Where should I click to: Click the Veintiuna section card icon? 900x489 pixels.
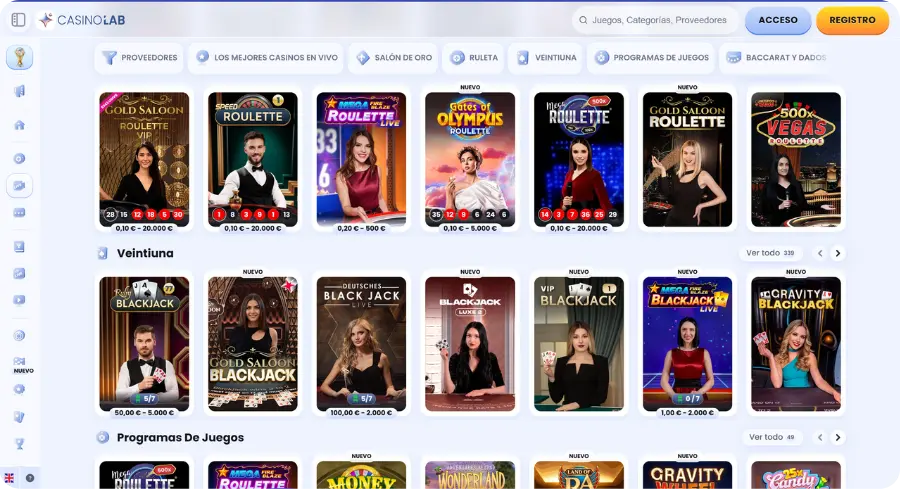tap(102, 253)
